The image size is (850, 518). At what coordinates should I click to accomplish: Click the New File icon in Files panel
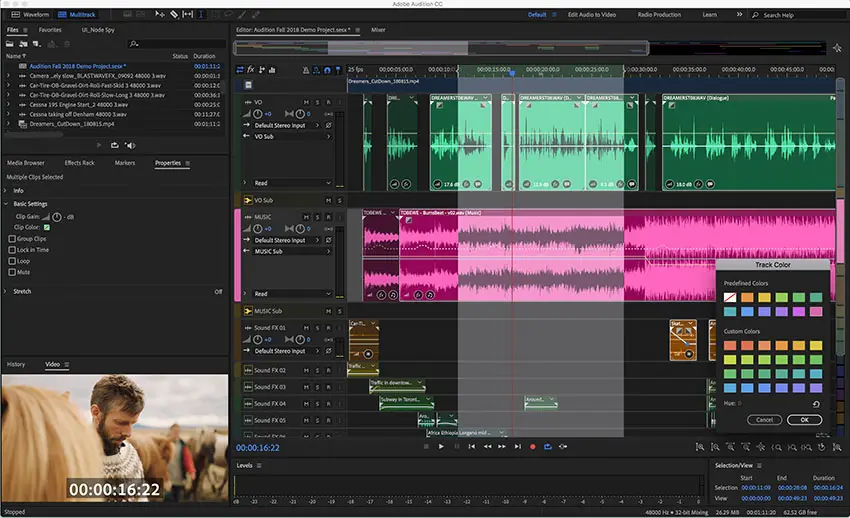tap(37, 44)
